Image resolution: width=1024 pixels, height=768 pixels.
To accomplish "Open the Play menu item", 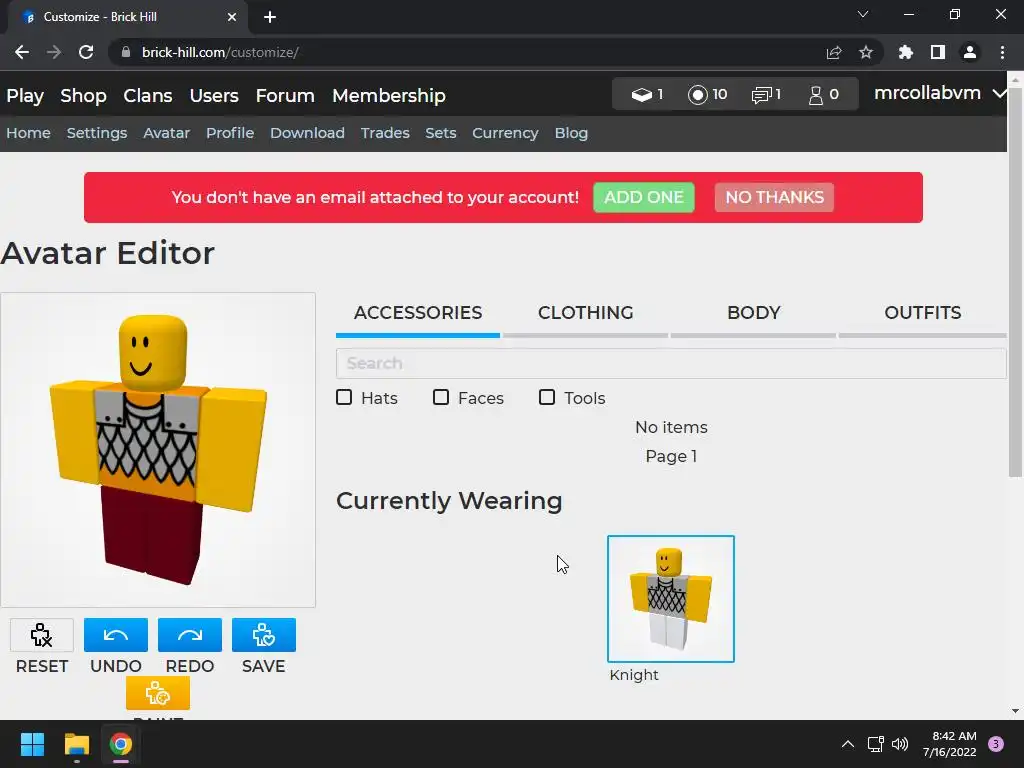I will (x=25, y=95).
